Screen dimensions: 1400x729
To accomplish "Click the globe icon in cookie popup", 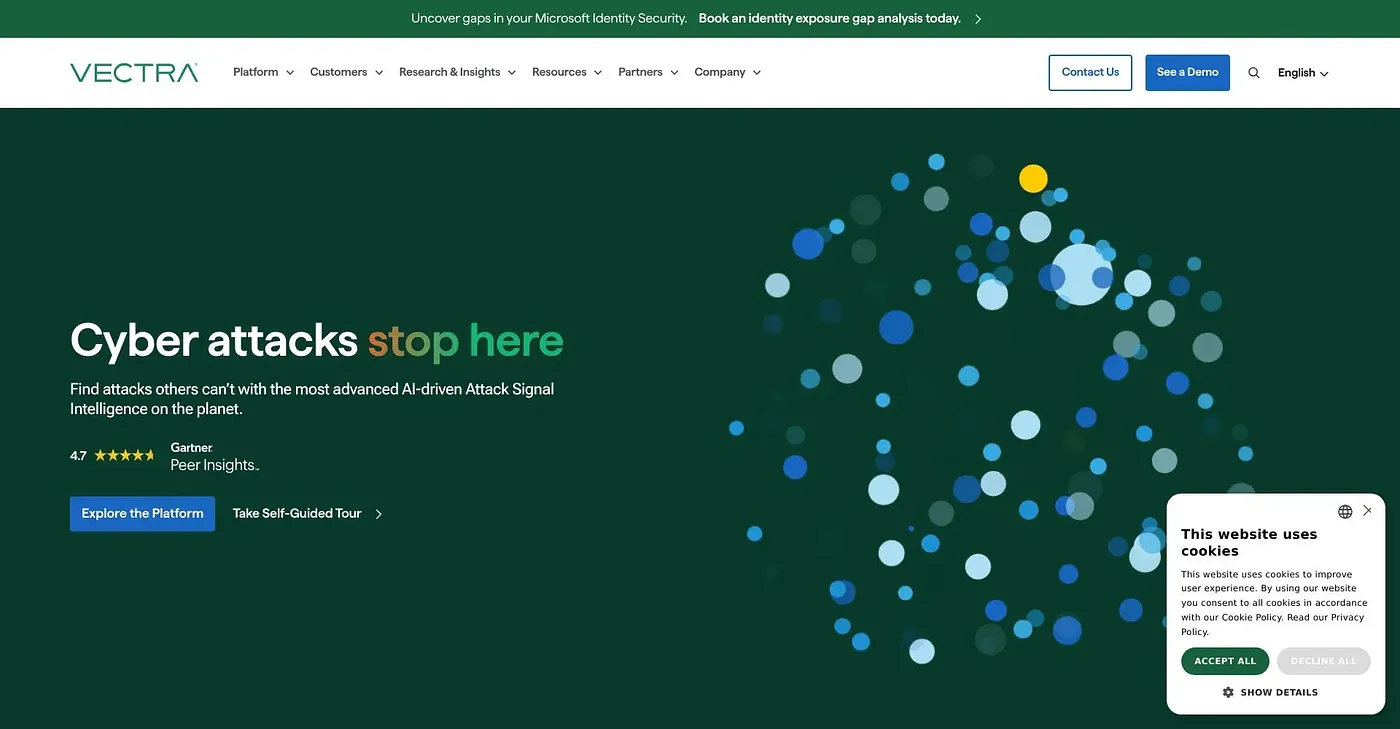I will pos(1345,511).
